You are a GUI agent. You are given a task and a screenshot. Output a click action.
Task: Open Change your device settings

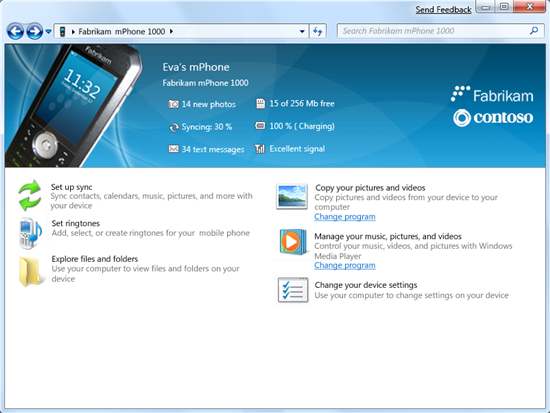pos(366,285)
